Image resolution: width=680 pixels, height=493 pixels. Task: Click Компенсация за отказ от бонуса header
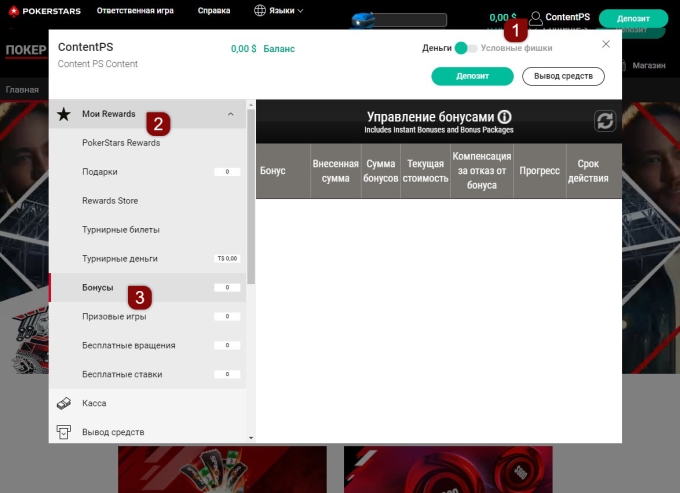point(482,171)
